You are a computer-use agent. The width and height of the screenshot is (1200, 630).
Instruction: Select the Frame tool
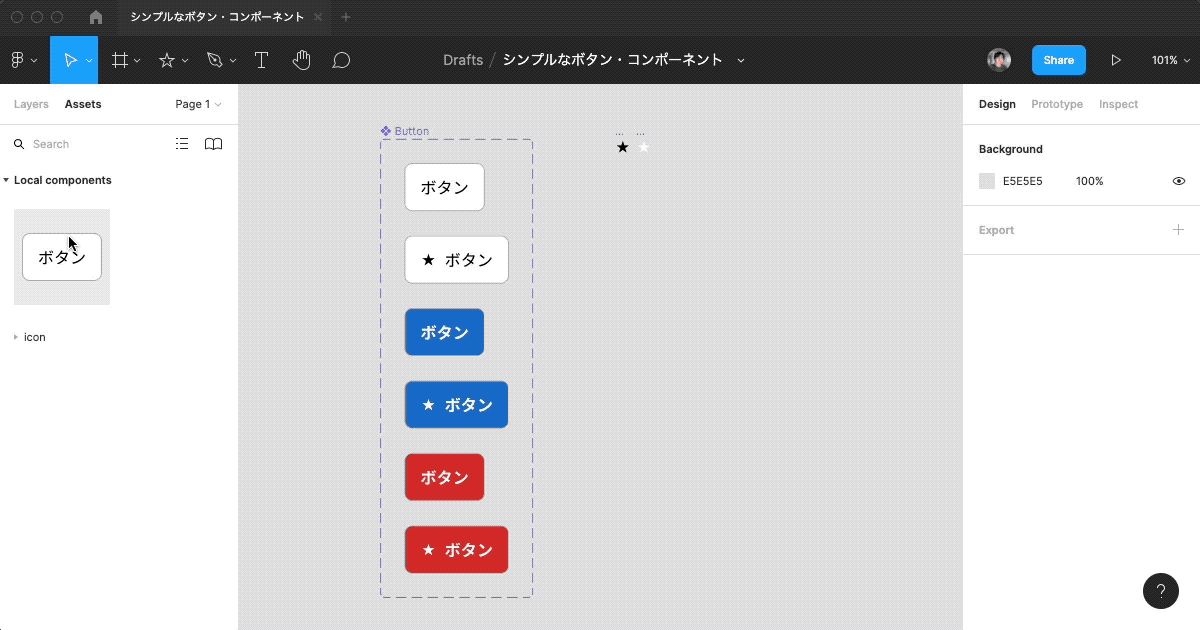pos(119,60)
